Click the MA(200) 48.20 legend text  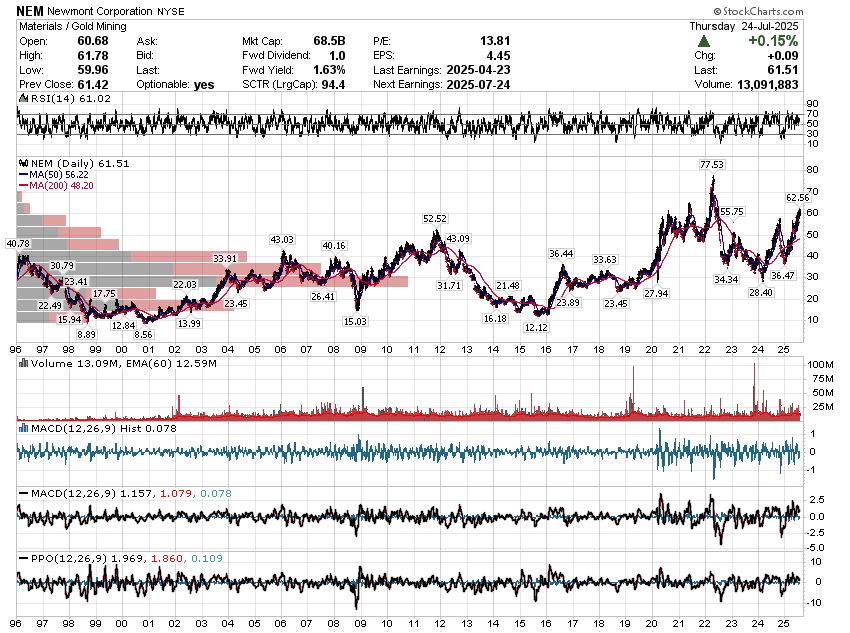click(x=61, y=185)
